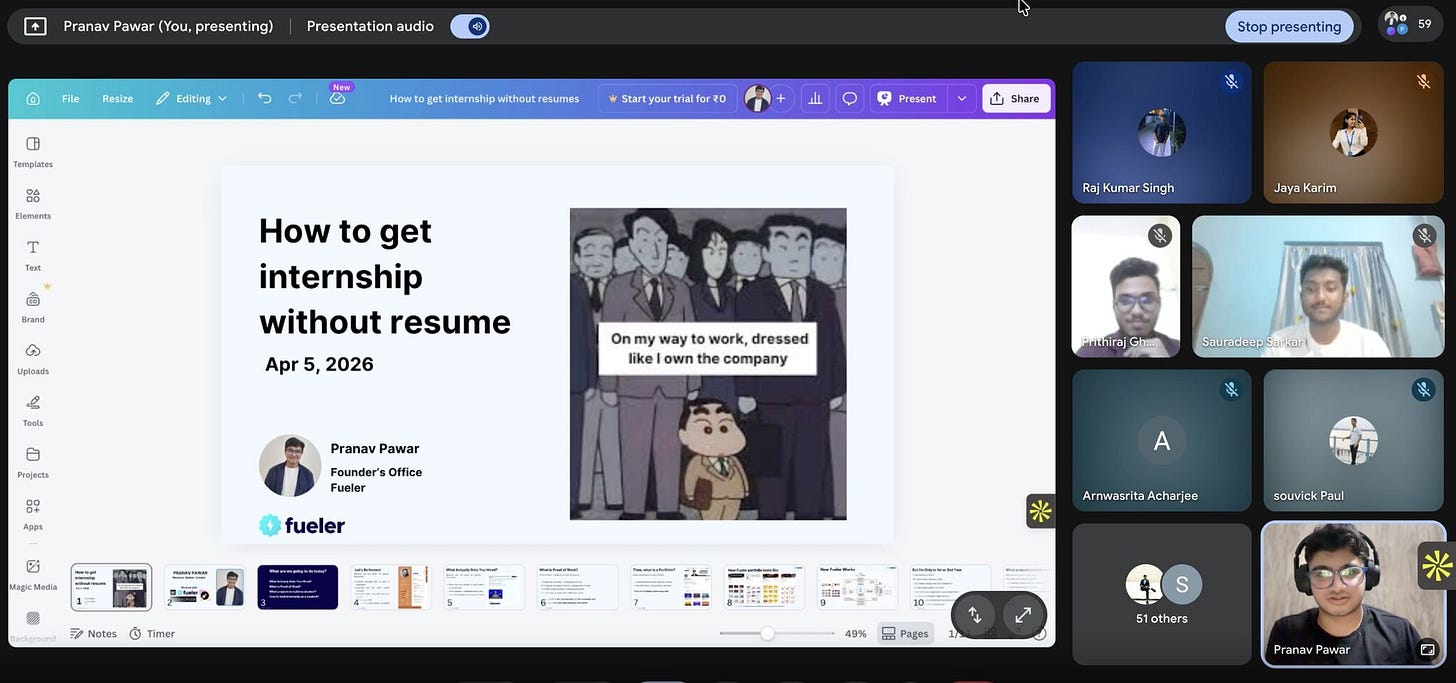Click "Pranav Pawar" name on slide
Image resolution: width=1456 pixels, height=683 pixels.
pyautogui.click(x=375, y=448)
